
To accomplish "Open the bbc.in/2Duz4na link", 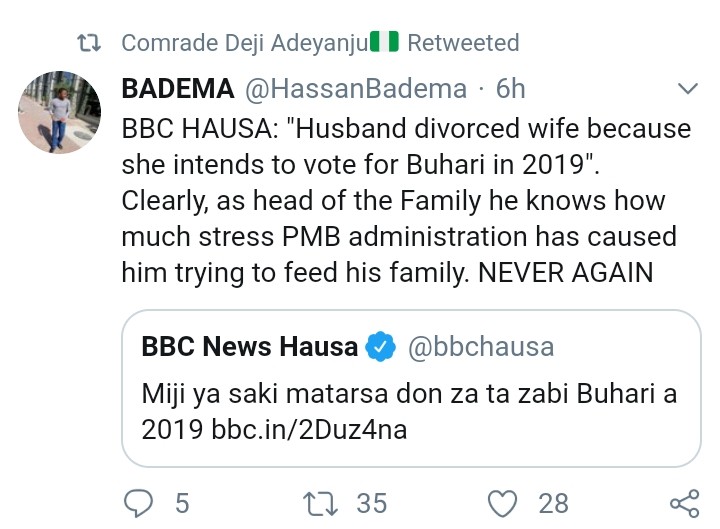I will tap(309, 430).
